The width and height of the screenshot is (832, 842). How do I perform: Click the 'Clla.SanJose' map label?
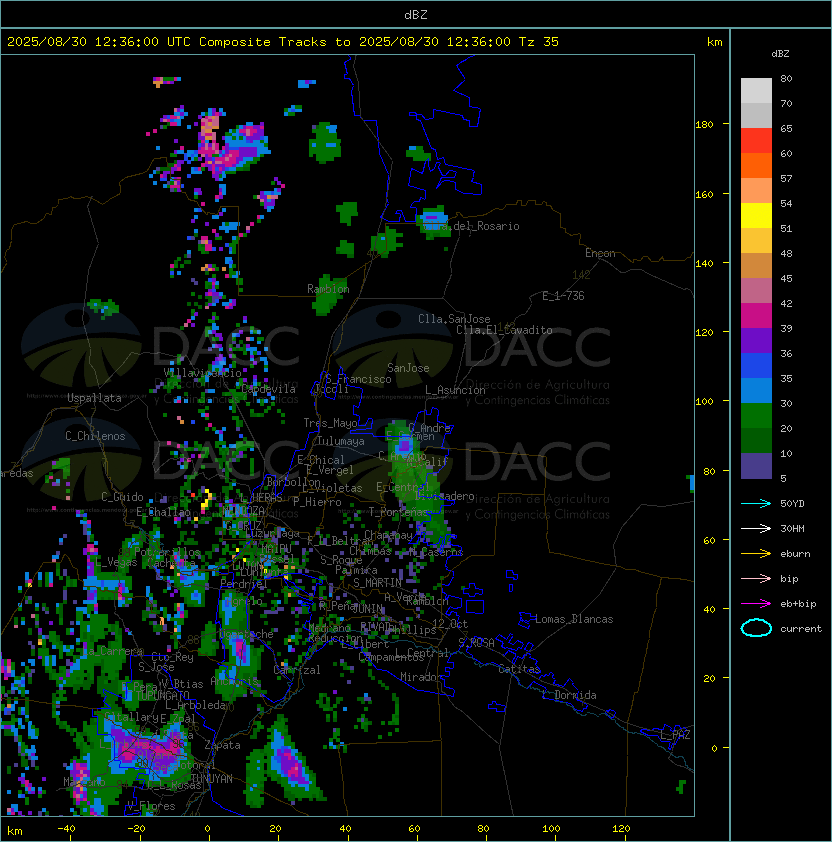point(454,319)
